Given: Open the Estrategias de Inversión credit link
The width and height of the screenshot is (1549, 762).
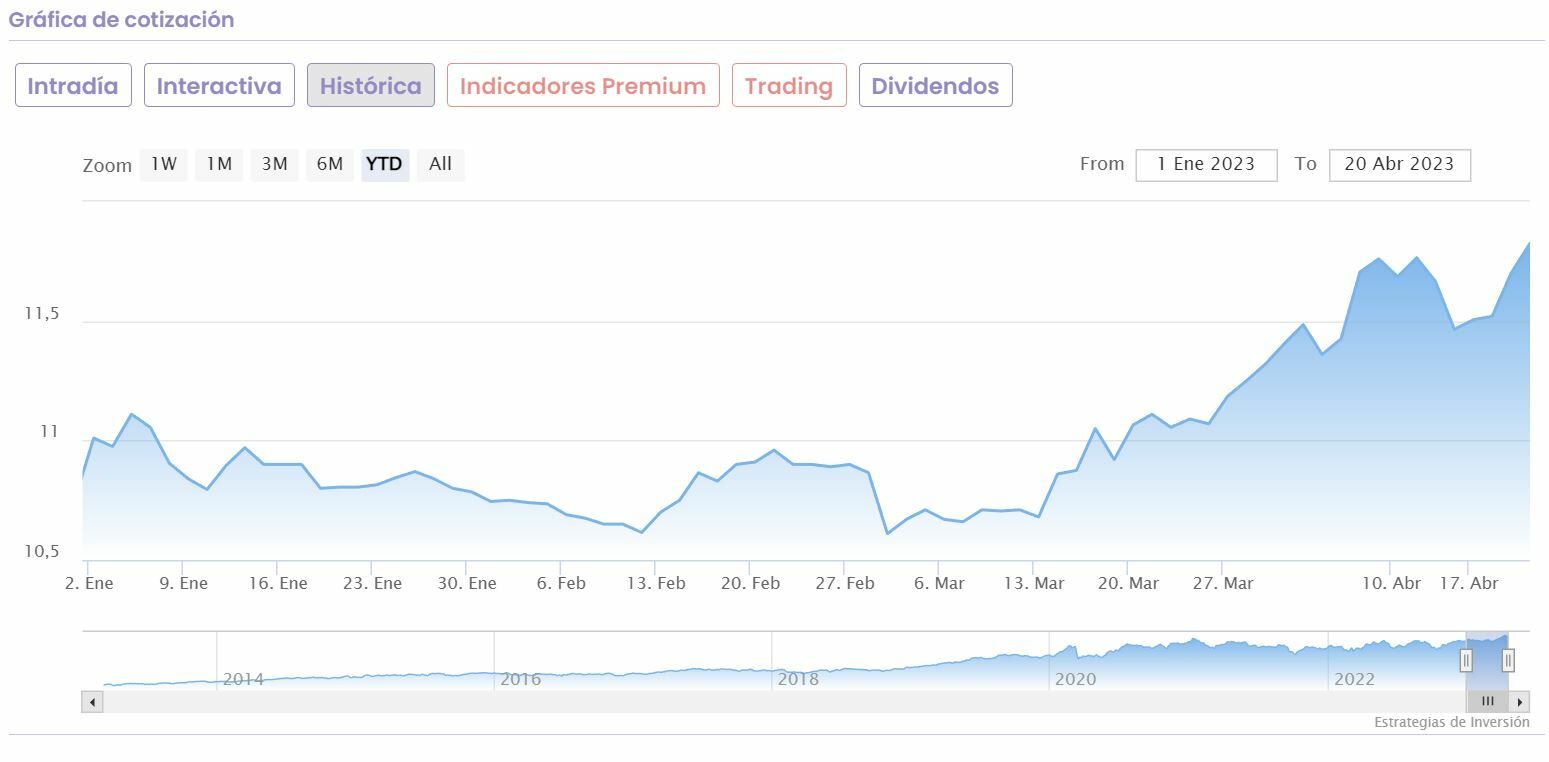Looking at the screenshot, I should pos(1451,723).
